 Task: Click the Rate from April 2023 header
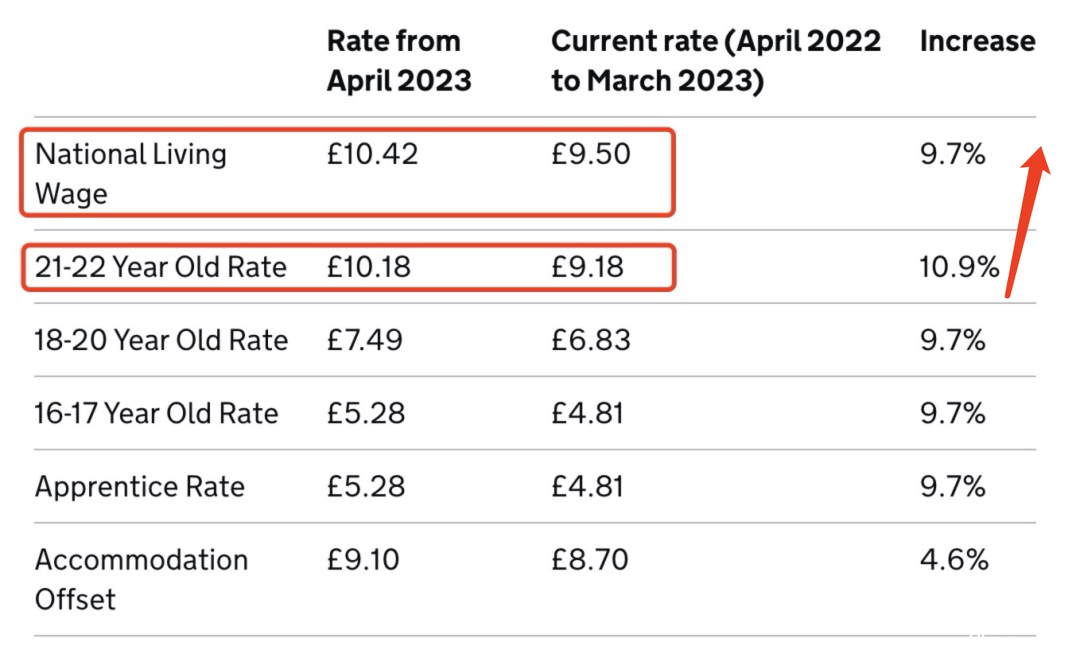(x=399, y=61)
